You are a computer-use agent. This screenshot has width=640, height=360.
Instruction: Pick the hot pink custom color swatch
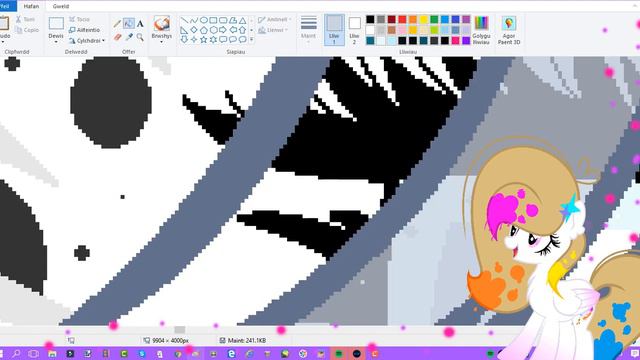coord(456,40)
